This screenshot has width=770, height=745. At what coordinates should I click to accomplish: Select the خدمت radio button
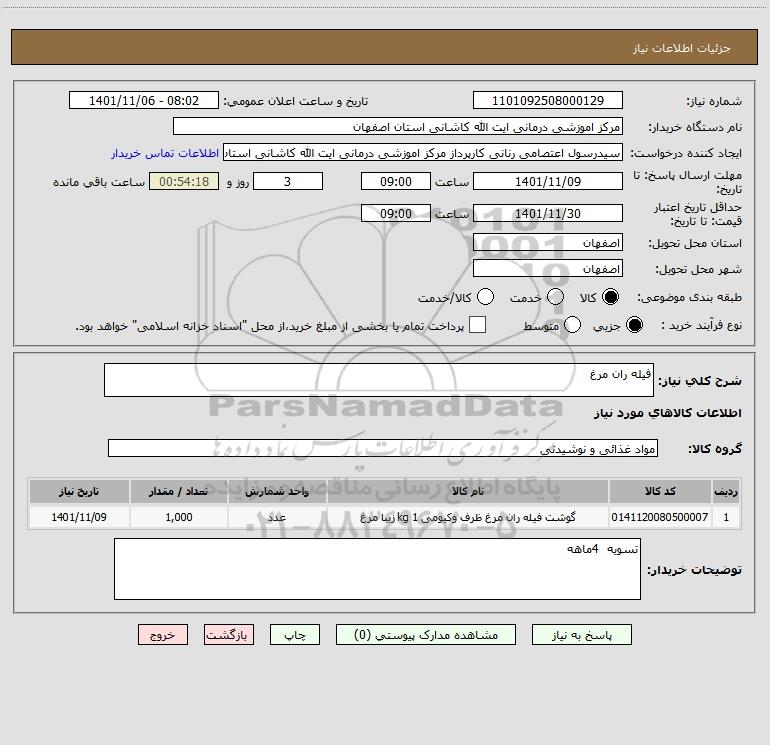click(x=555, y=297)
